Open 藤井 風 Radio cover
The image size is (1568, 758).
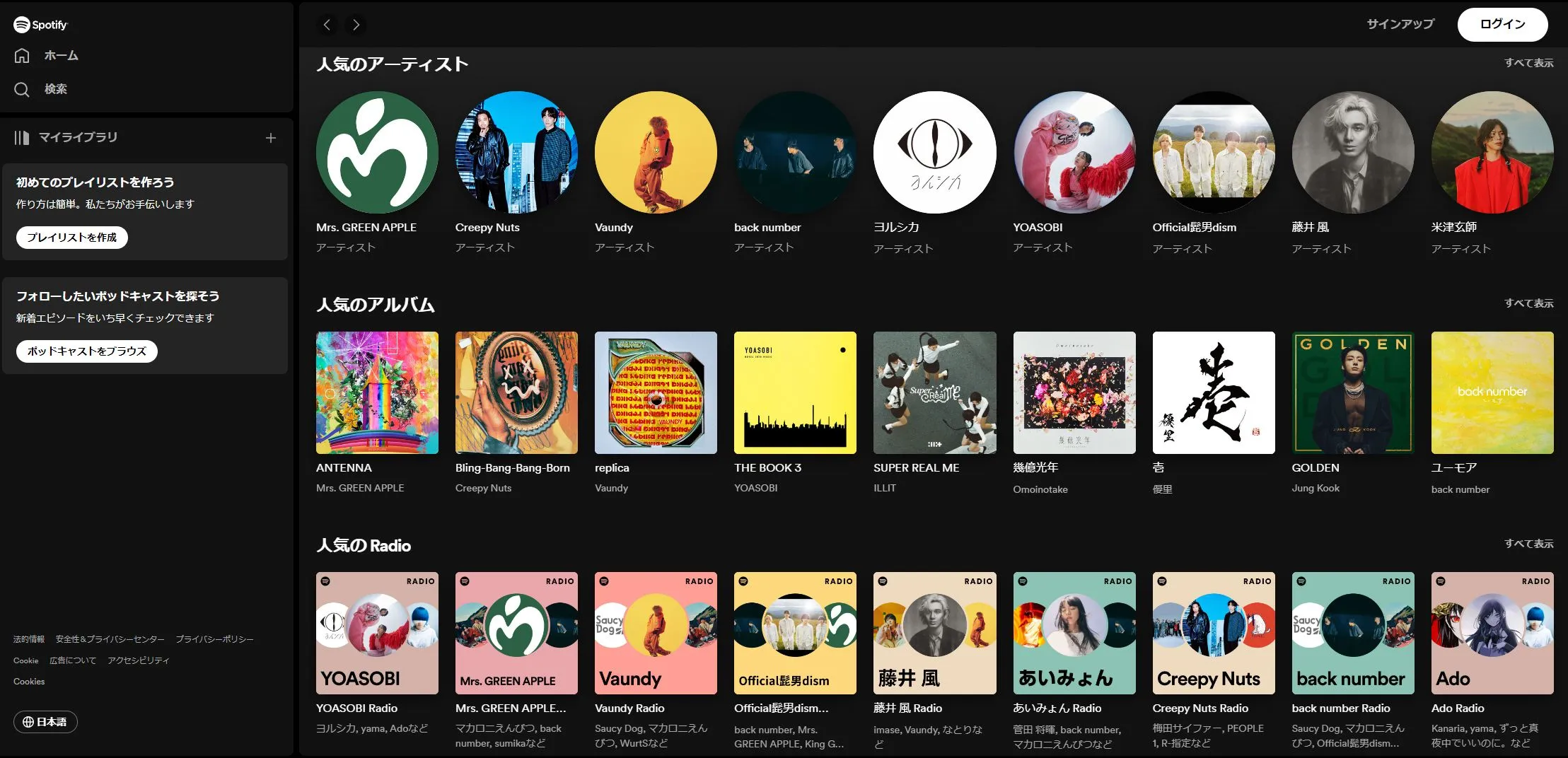pos(935,633)
